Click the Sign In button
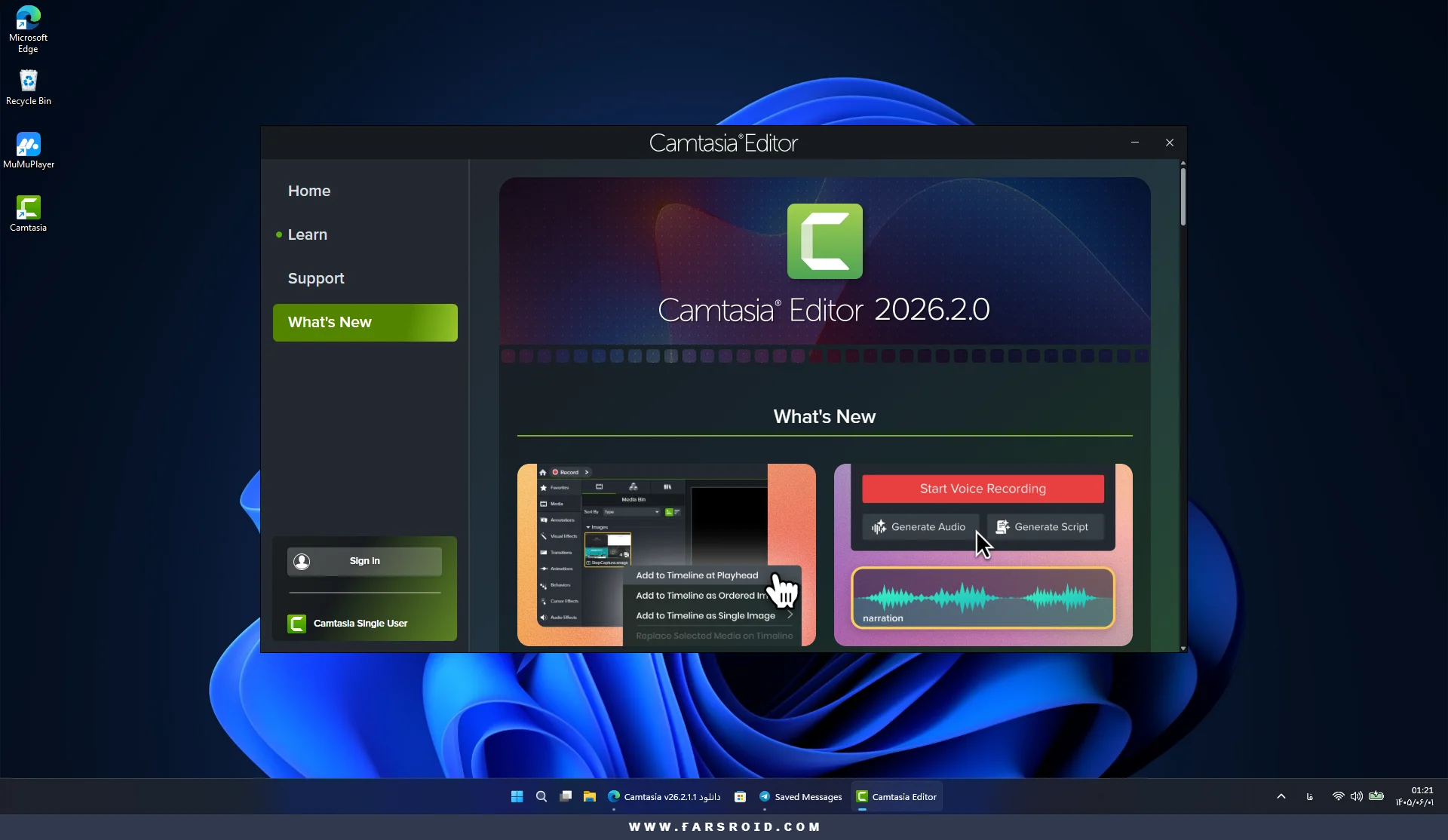 coord(364,562)
